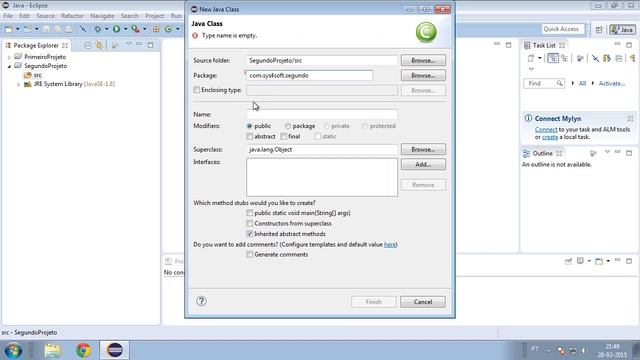Image resolution: width=640 pixels, height=360 pixels.
Task: Open the Source menu
Action: pyautogui.click(x=45, y=16)
